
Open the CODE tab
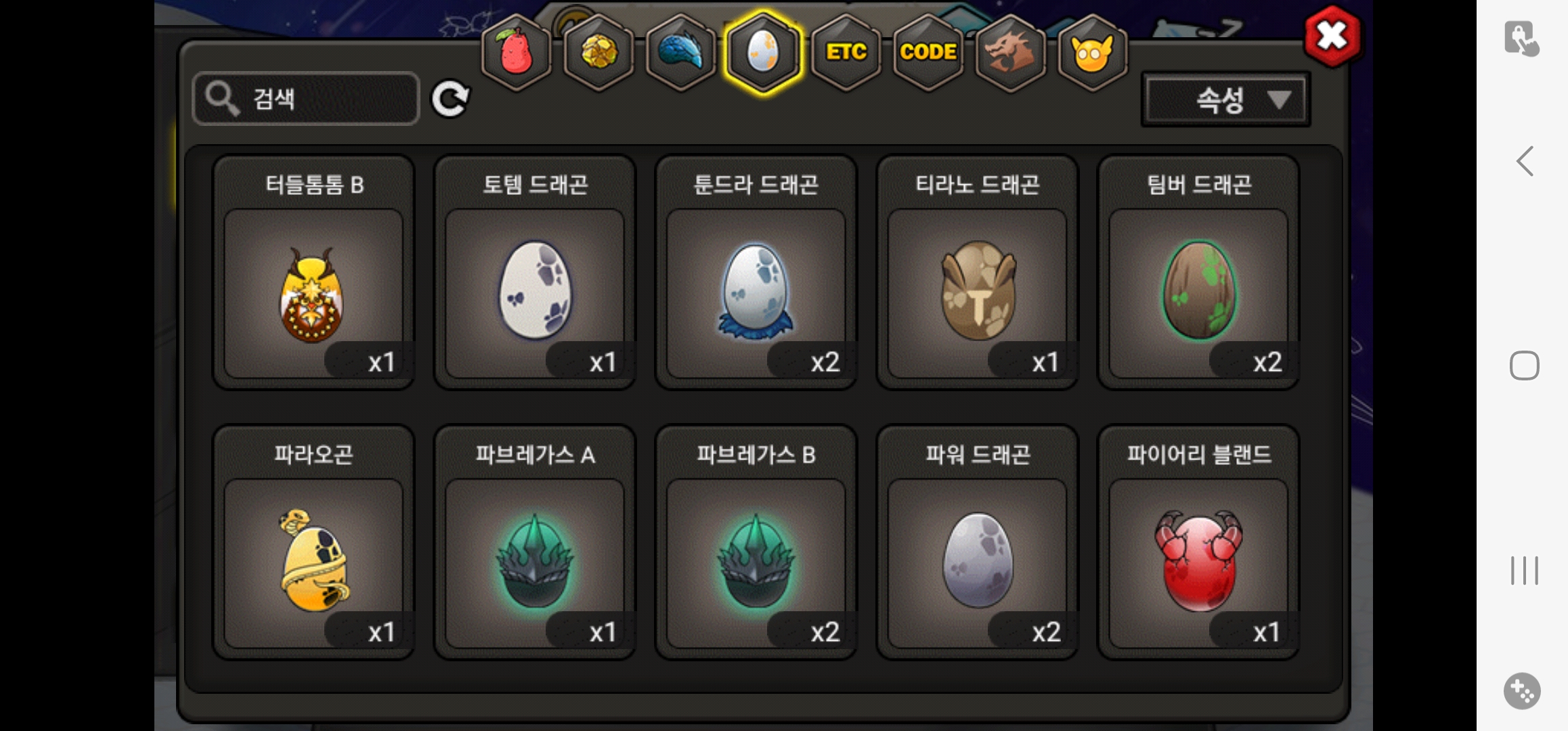coord(928,52)
